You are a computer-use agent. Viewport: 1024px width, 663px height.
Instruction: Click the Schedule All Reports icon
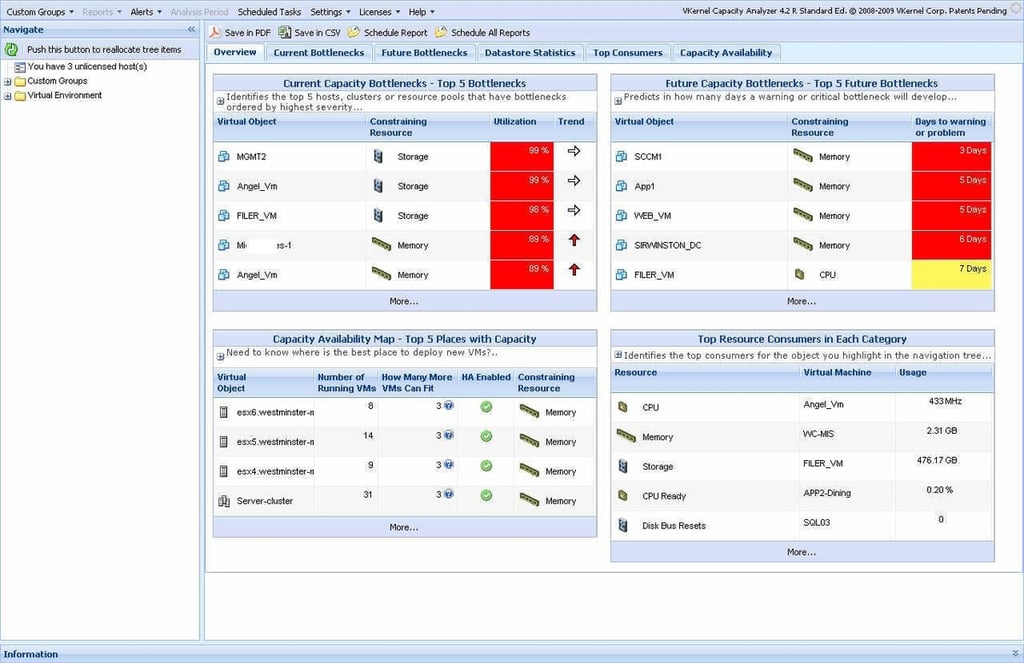click(x=441, y=32)
